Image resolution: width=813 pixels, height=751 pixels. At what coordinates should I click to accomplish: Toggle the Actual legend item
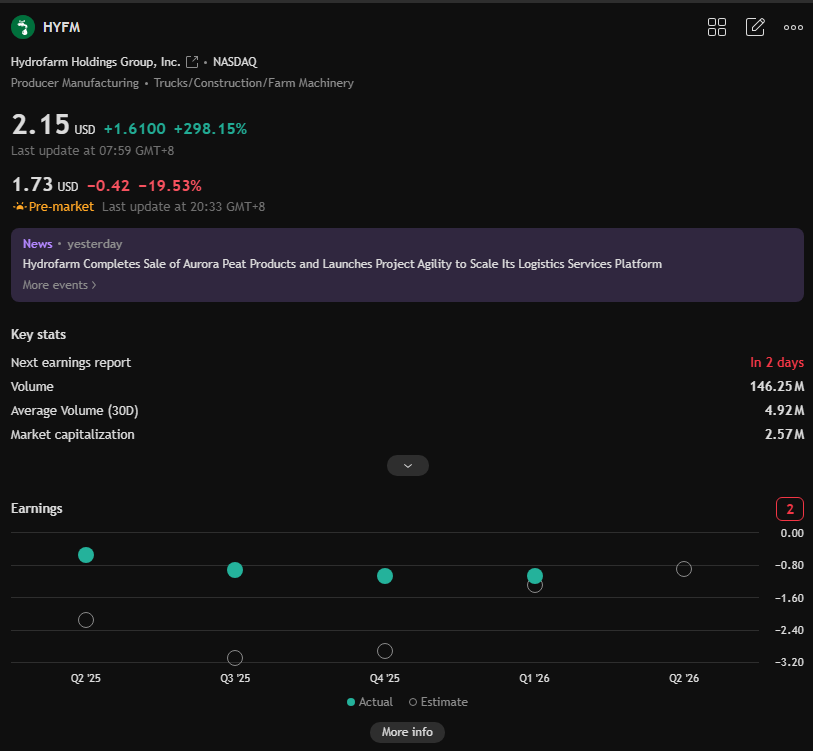tap(370, 702)
